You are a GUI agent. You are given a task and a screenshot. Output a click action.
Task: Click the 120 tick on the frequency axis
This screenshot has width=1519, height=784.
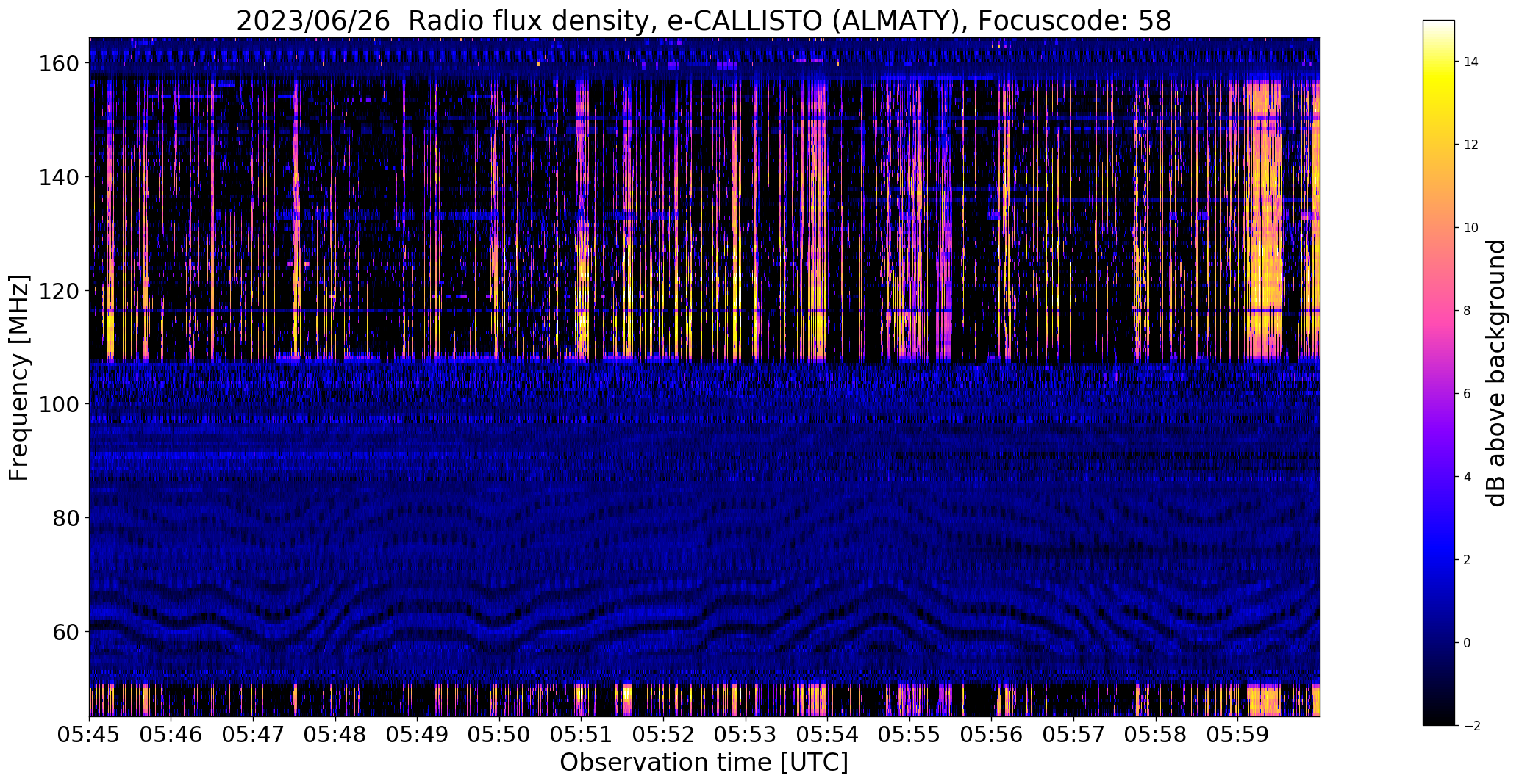coord(59,291)
